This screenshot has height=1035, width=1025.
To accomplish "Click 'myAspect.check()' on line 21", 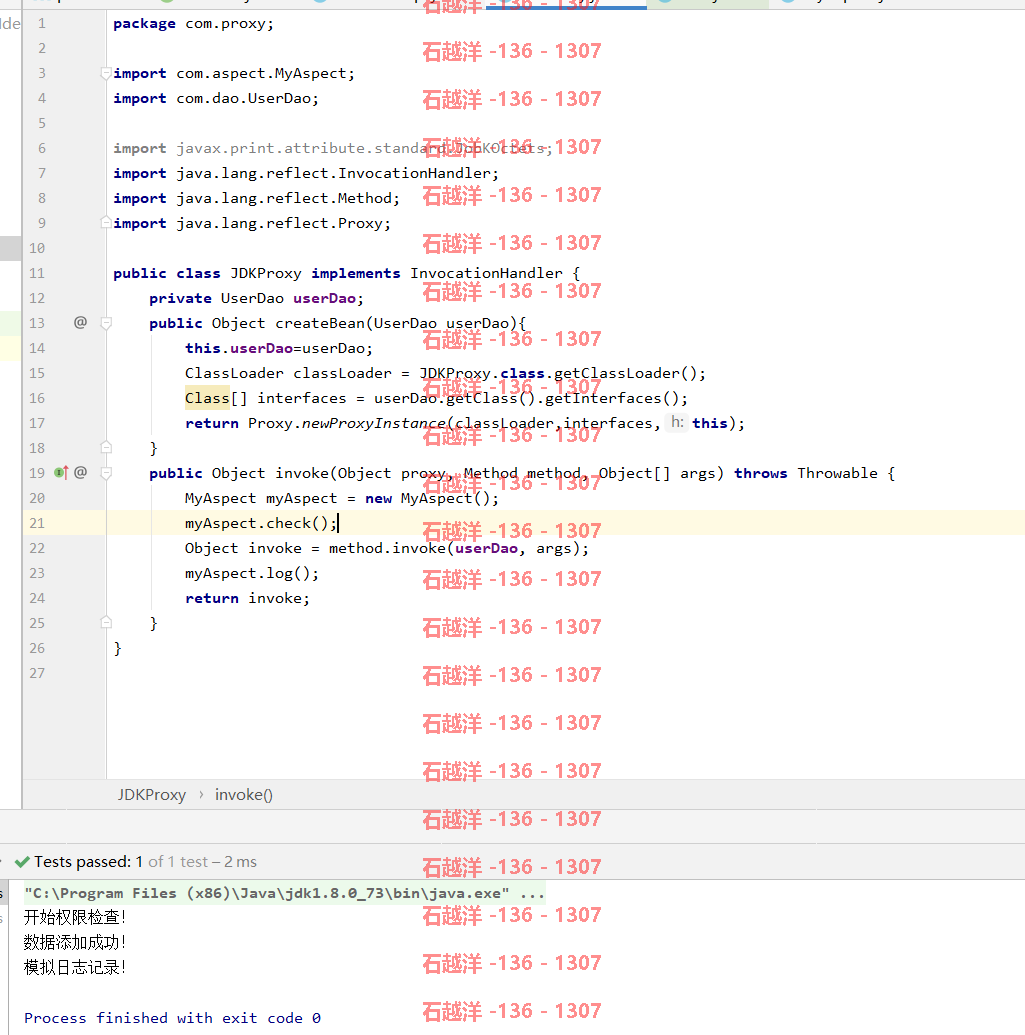I will click(257, 523).
